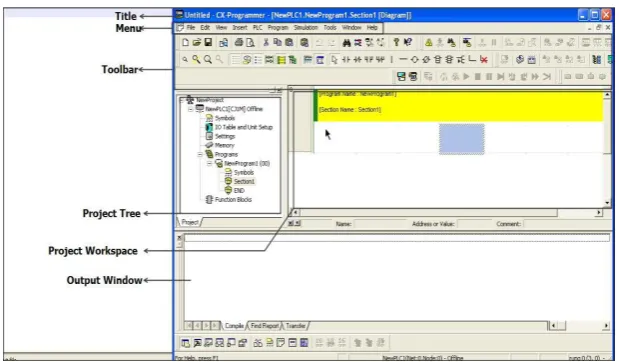The width and height of the screenshot is (619, 362).
Task: Open the Help menu
Action: (372, 28)
